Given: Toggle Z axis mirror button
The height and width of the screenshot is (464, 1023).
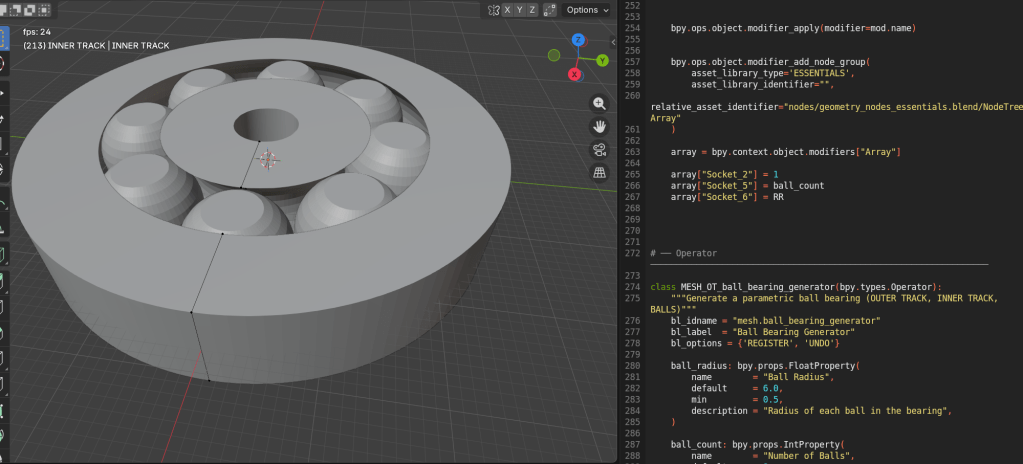Looking at the screenshot, I should [532, 10].
